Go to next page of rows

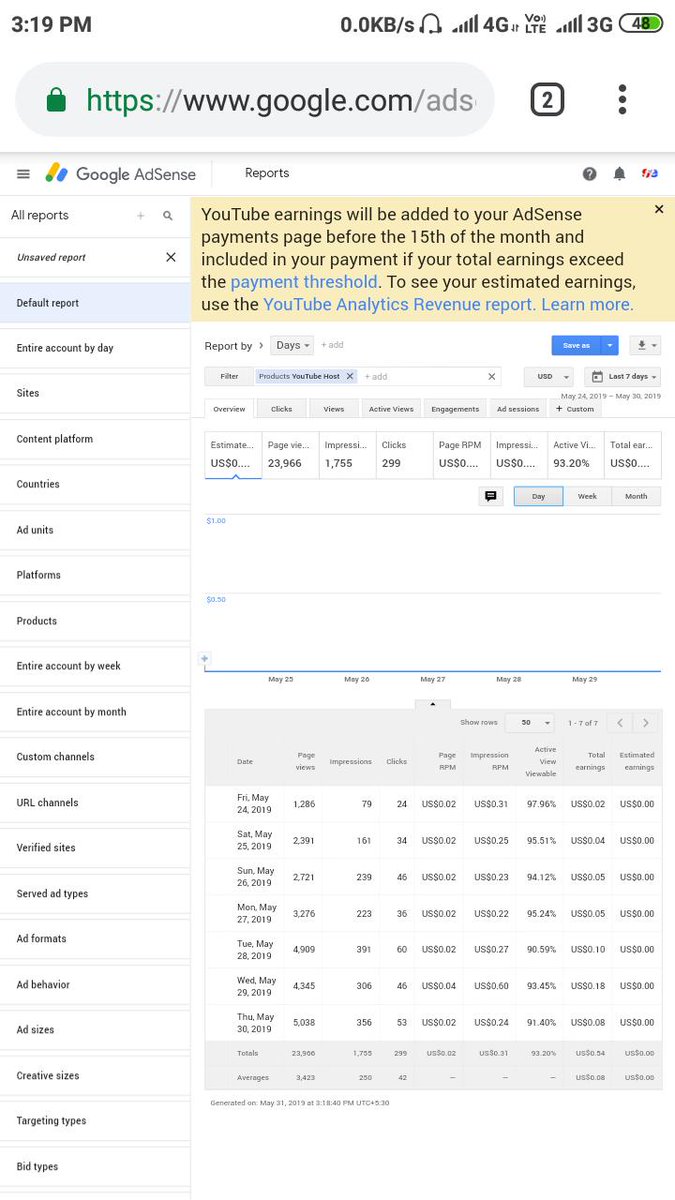click(x=647, y=723)
